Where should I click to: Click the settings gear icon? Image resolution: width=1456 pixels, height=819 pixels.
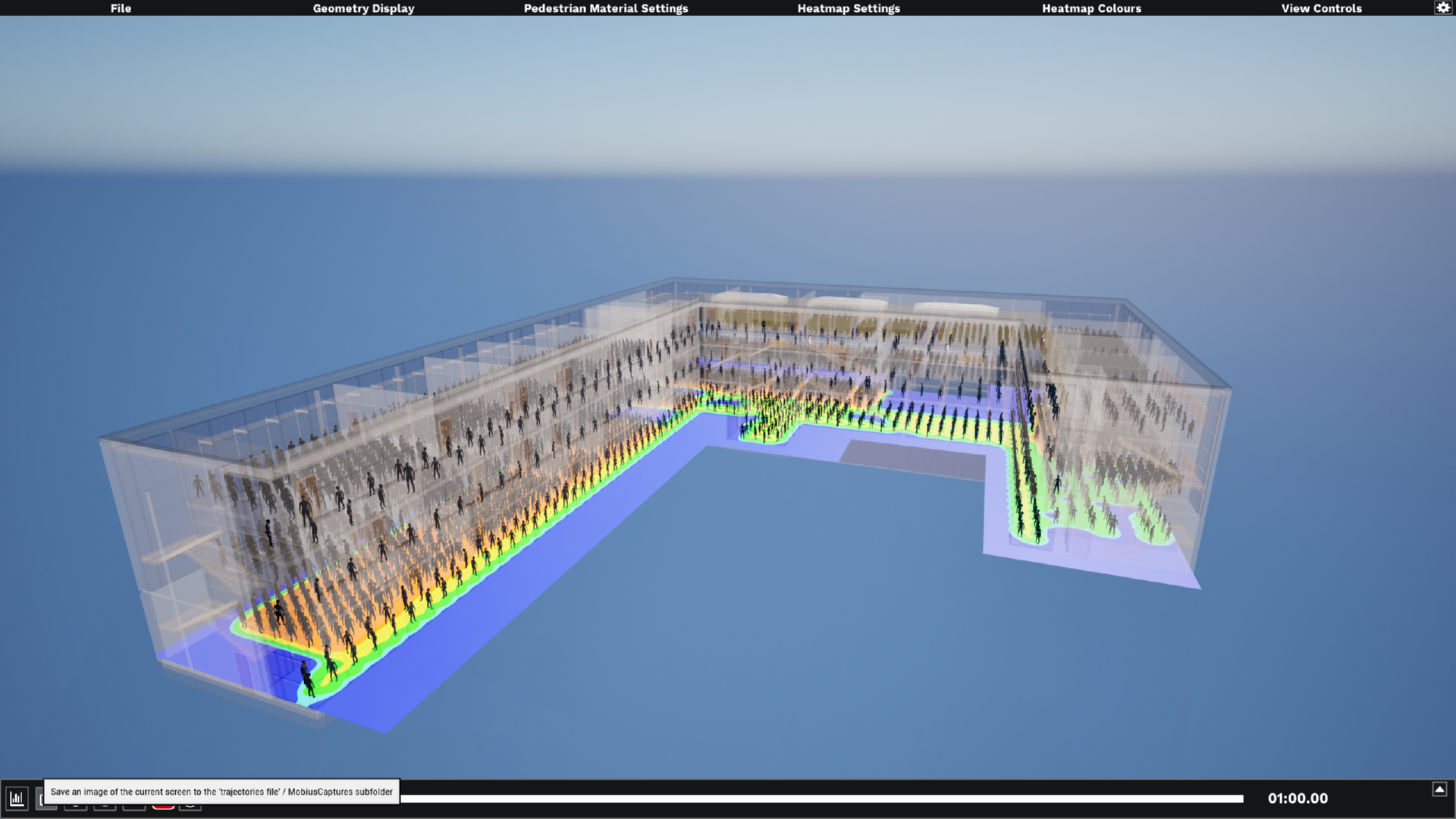1442,8
